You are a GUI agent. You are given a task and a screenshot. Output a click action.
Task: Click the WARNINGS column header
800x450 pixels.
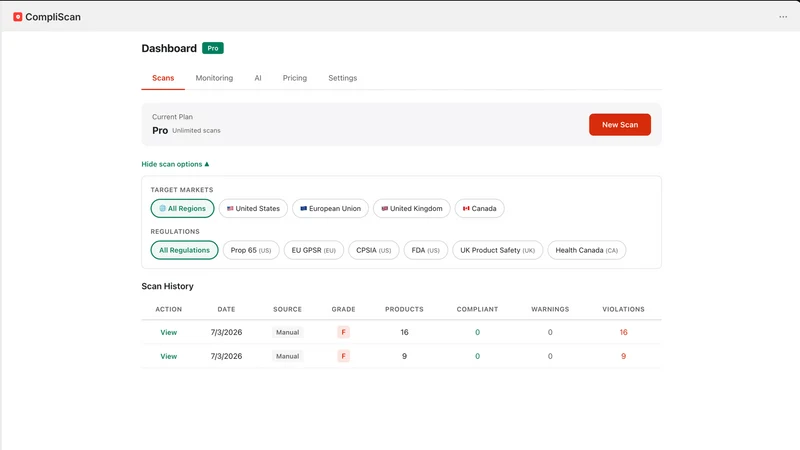550,309
